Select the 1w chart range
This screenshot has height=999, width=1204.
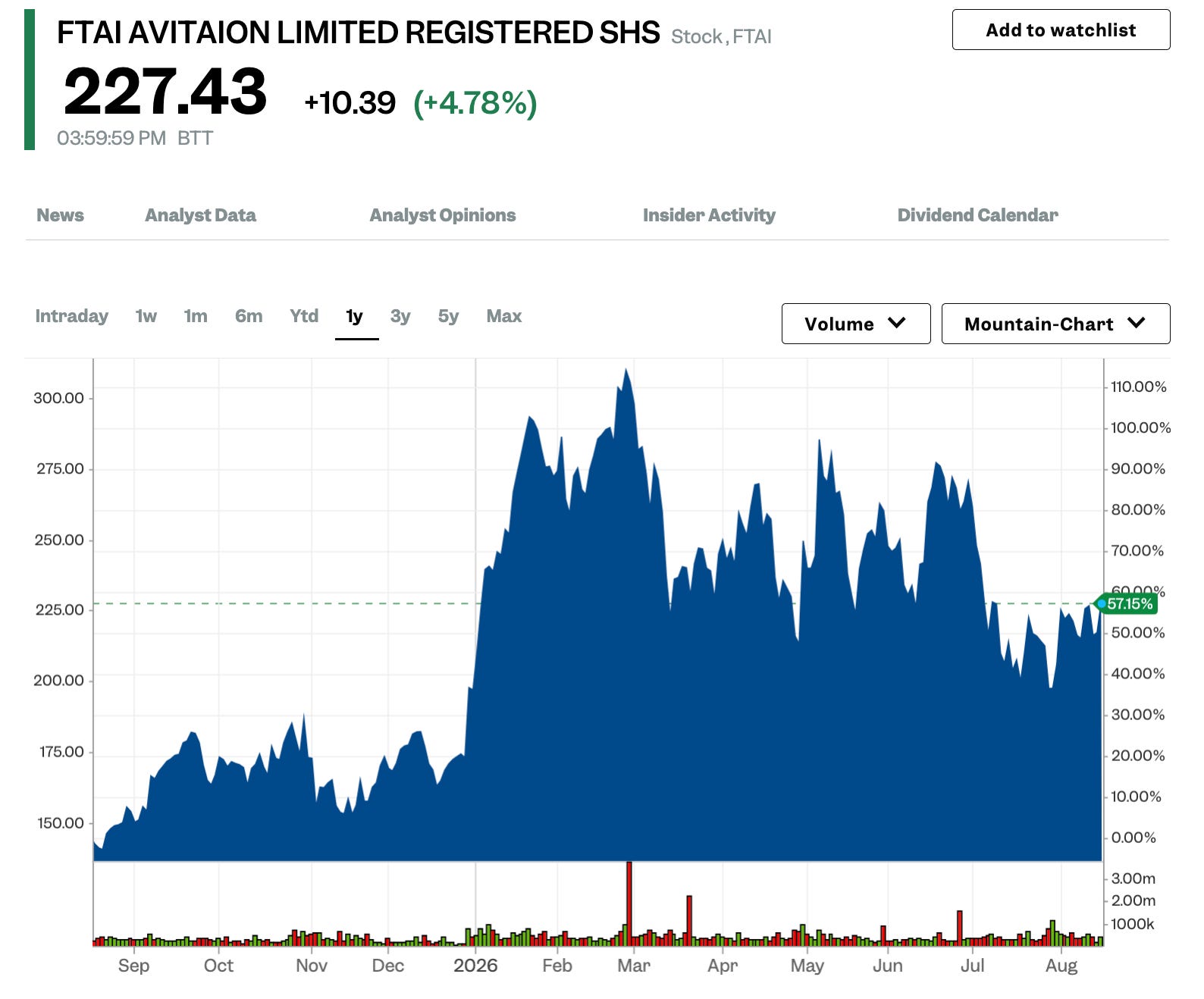coord(146,316)
